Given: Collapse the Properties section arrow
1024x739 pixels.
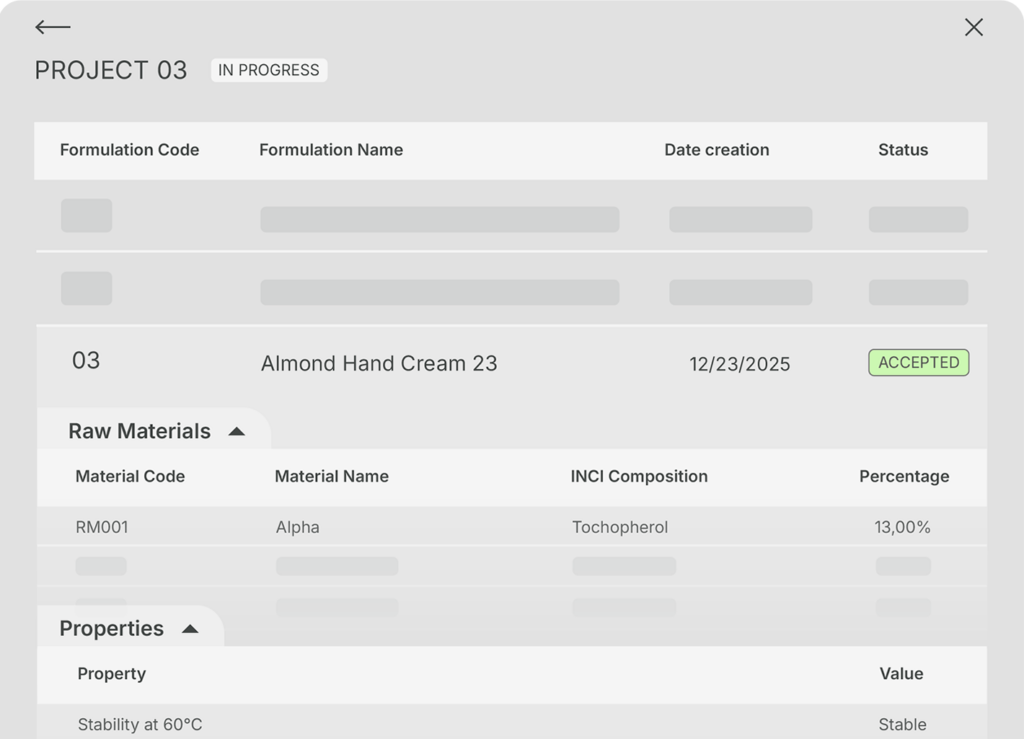Looking at the screenshot, I should coord(189,629).
